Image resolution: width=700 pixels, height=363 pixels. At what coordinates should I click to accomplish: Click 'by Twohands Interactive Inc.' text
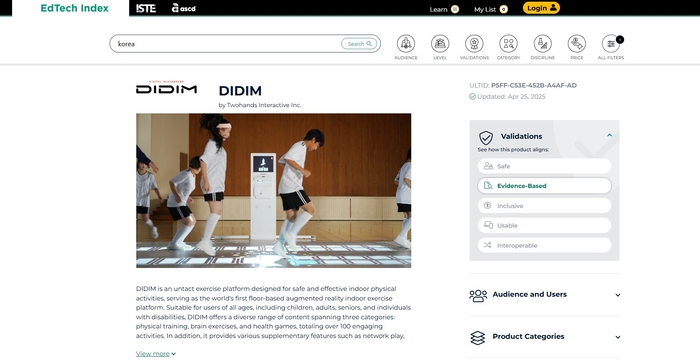260,105
